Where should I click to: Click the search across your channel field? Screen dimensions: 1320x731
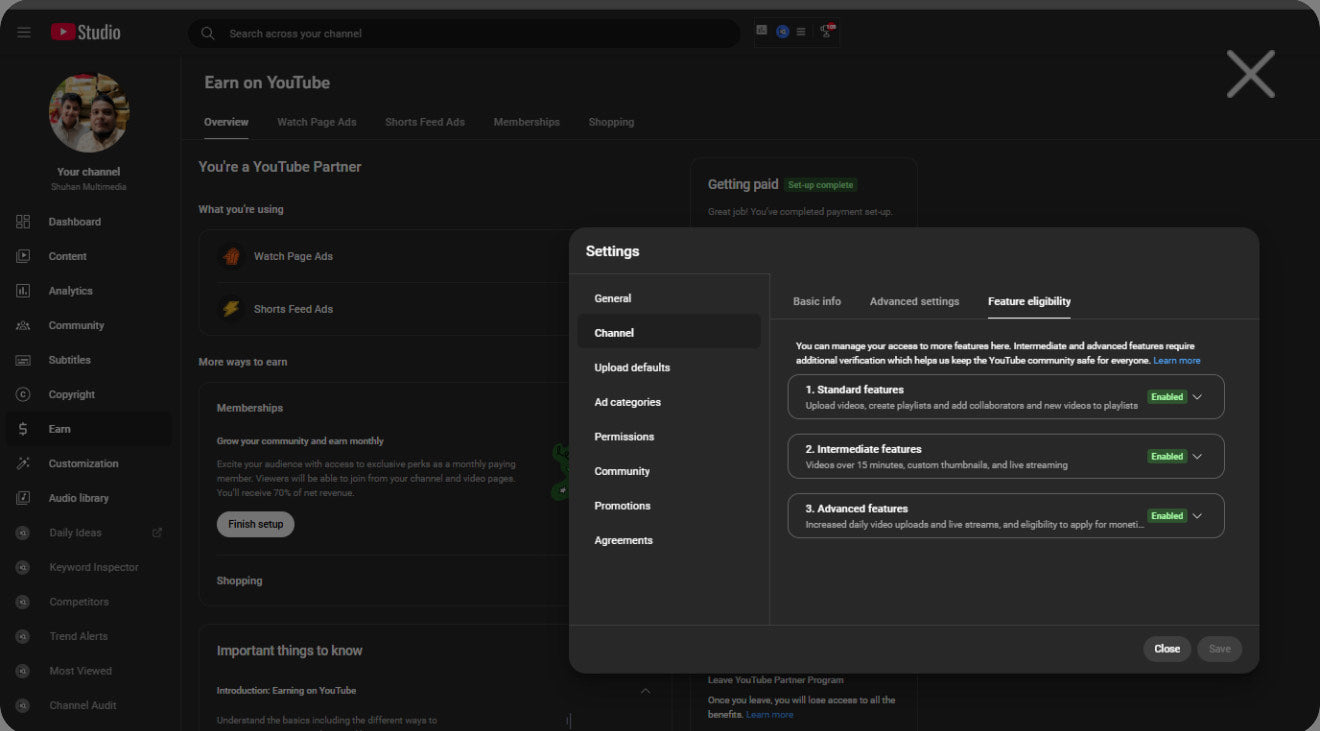point(464,33)
